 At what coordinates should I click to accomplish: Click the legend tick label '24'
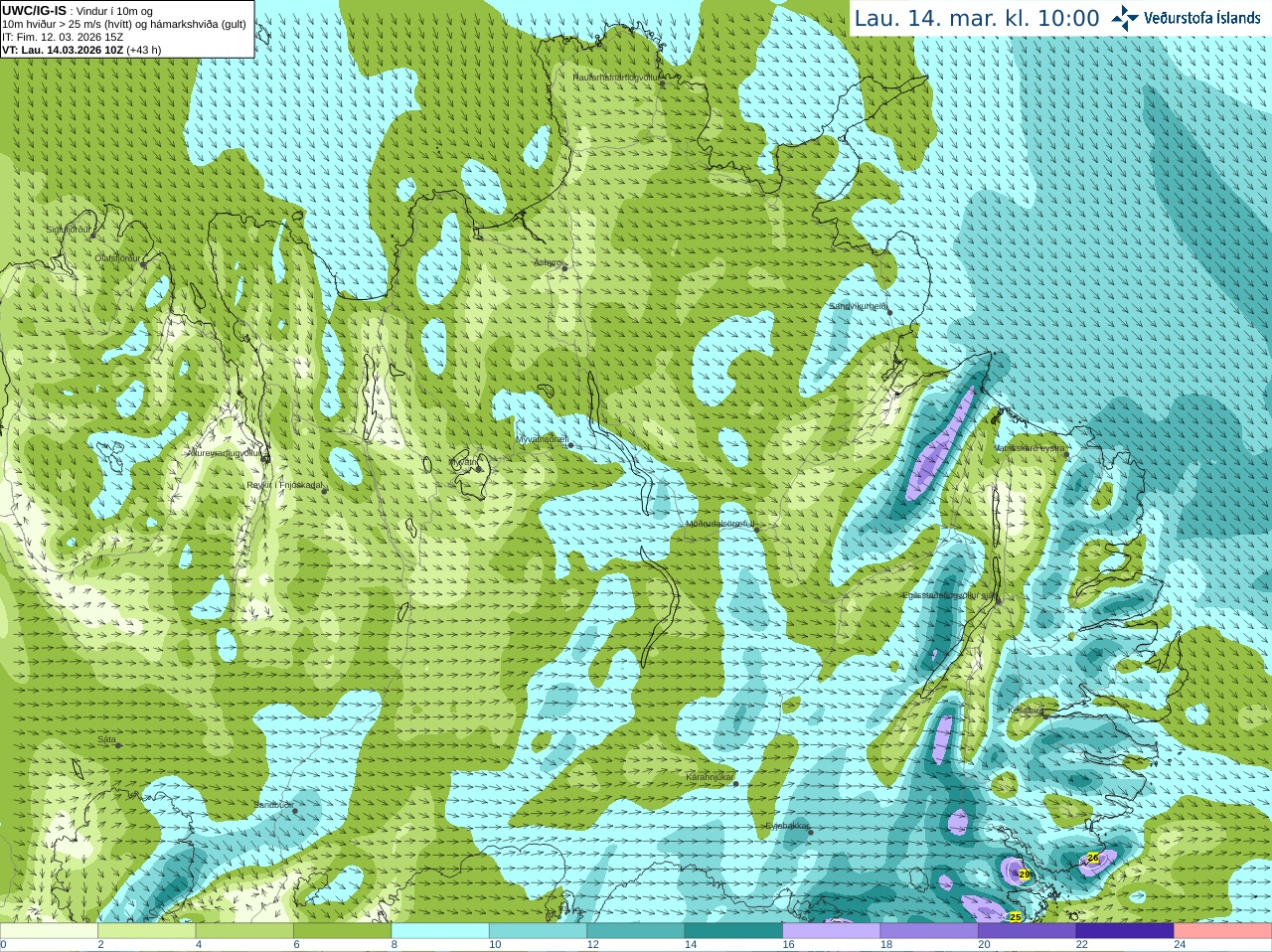1180,945
